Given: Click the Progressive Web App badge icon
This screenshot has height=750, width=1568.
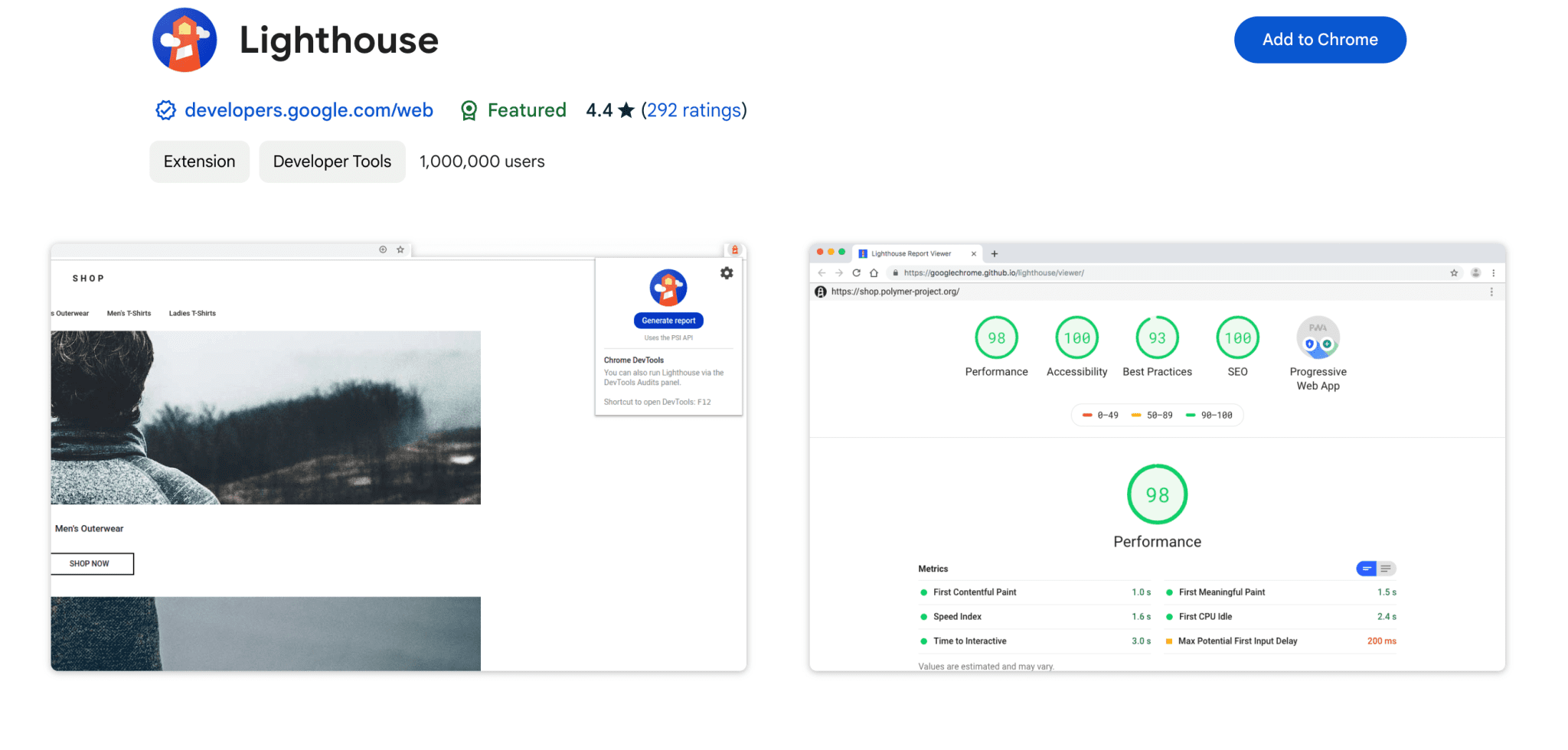Looking at the screenshot, I should point(1318,337).
